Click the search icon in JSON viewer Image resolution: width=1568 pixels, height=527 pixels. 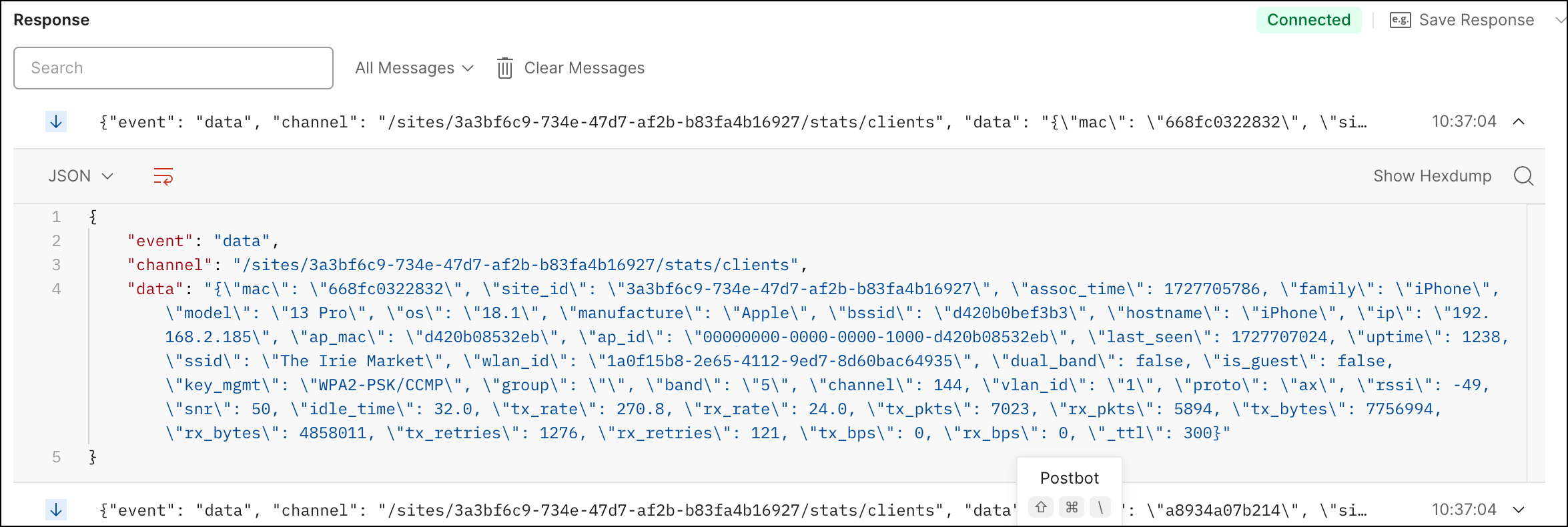(1523, 176)
